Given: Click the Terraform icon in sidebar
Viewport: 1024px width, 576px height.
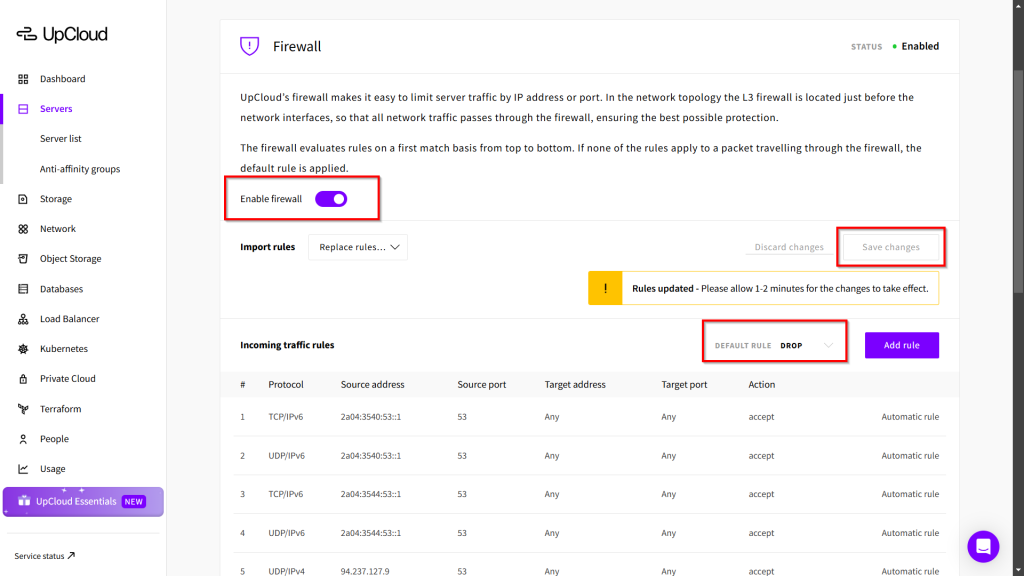Looking at the screenshot, I should [x=23, y=409].
